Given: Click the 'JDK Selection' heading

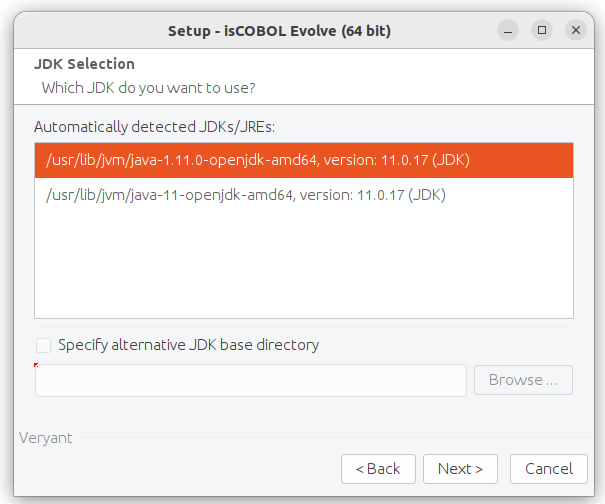Looking at the screenshot, I should point(84,64).
